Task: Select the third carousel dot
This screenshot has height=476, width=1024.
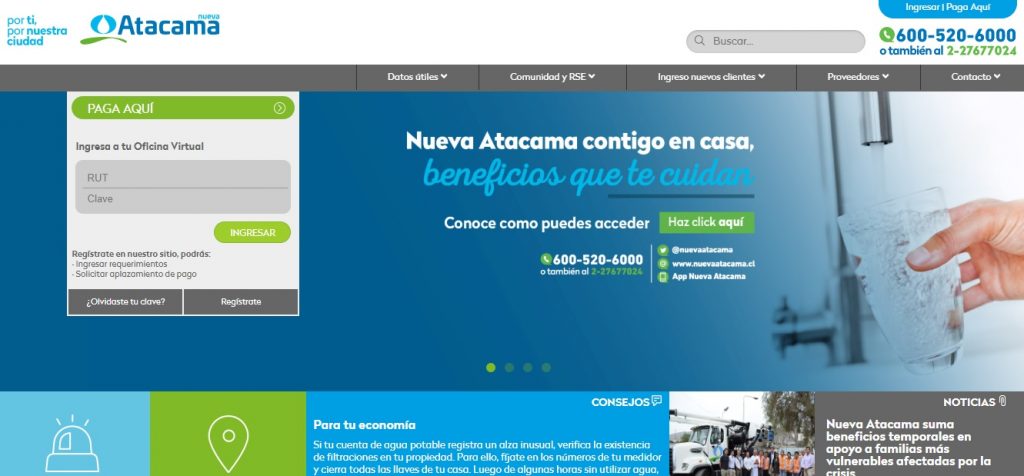Action: (528, 368)
